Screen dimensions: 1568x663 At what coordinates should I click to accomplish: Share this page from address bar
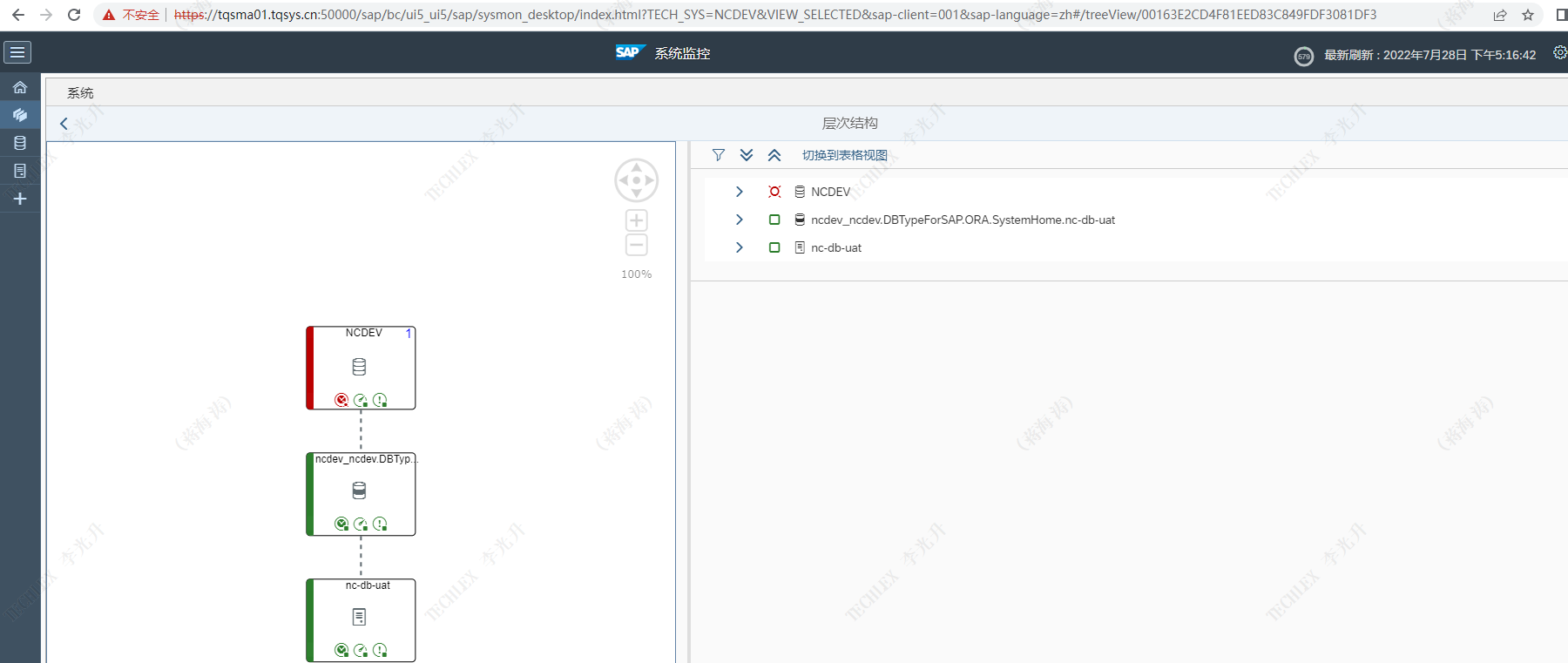[1500, 15]
